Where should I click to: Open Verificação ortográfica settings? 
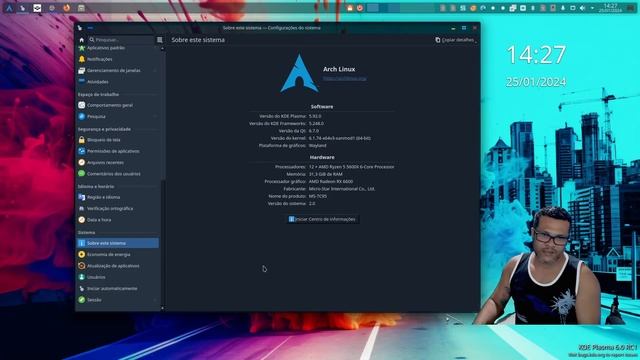coord(118,209)
